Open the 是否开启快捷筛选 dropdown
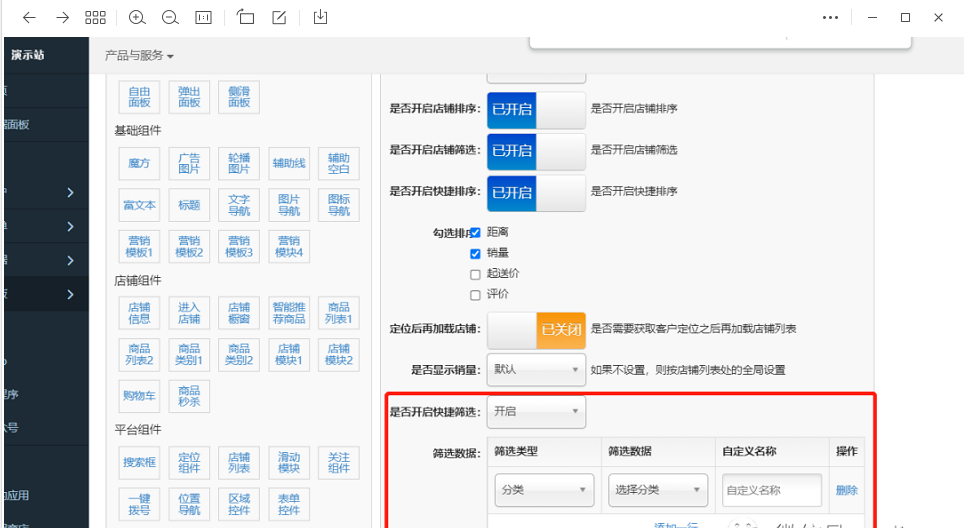This screenshot has height=528, width=965. 536,411
